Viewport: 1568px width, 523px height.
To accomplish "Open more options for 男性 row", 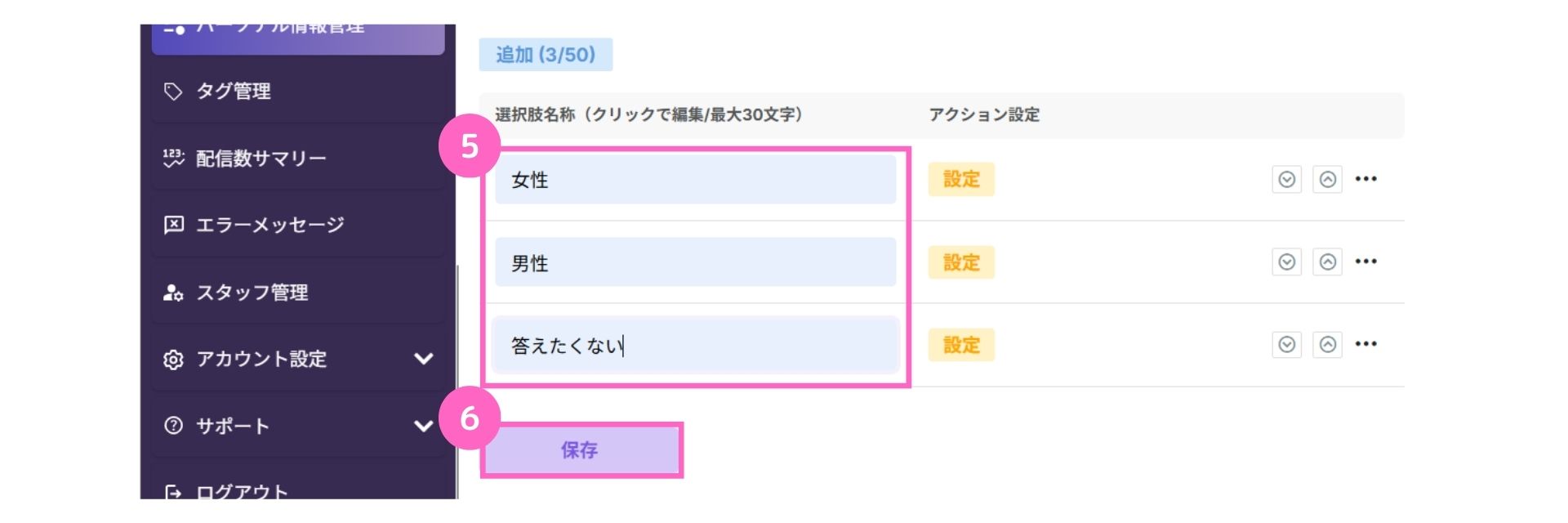I will coord(1365,261).
